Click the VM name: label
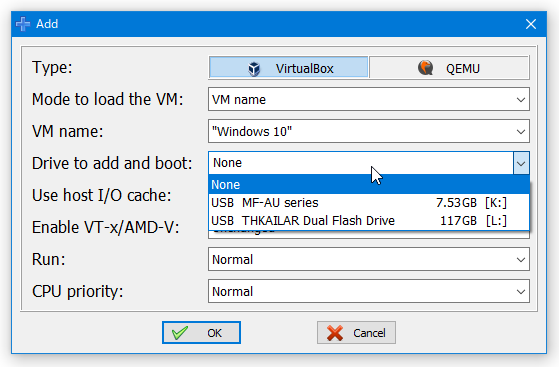This screenshot has height=367, width=559. [67, 131]
